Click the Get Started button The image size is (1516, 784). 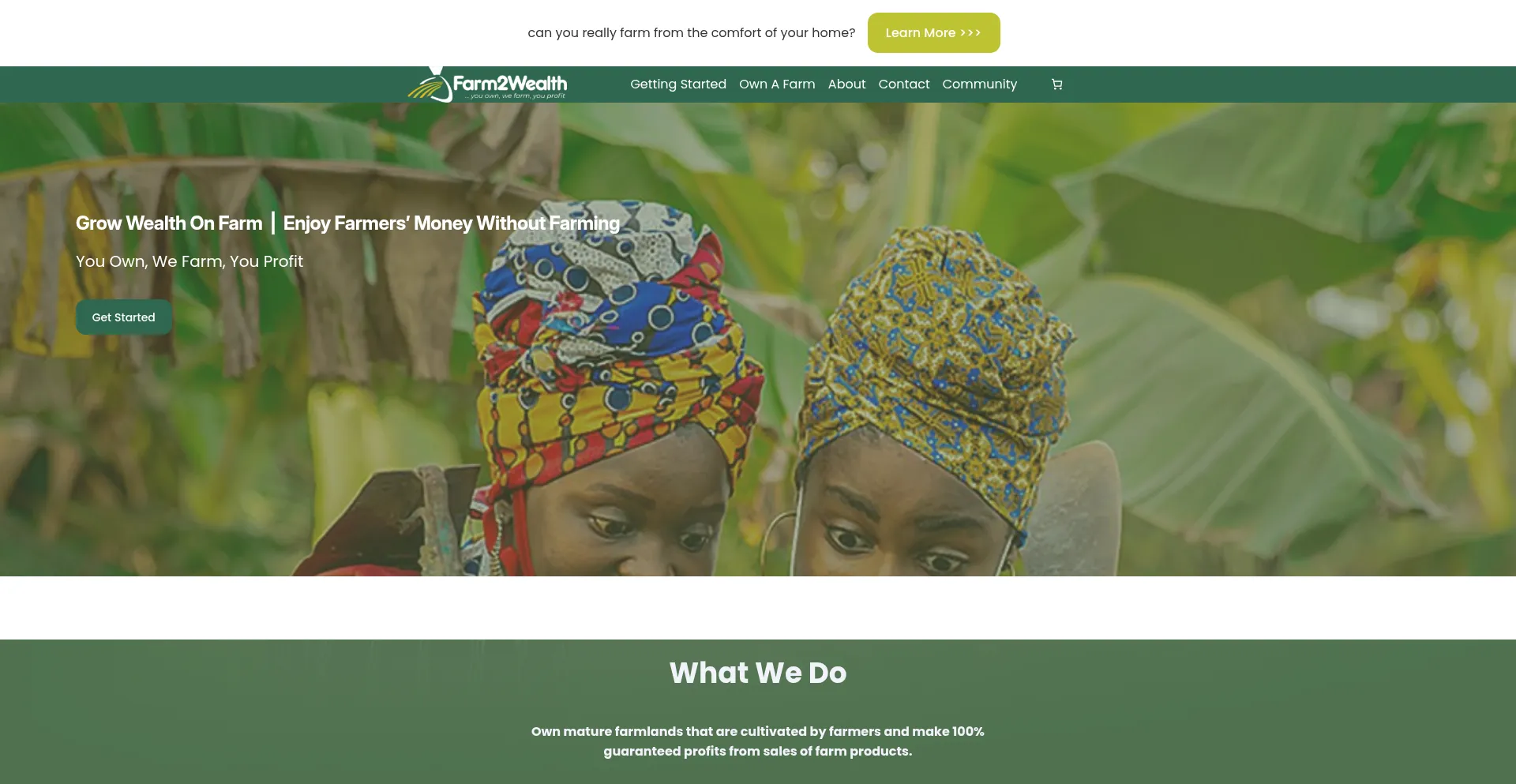[x=124, y=317]
